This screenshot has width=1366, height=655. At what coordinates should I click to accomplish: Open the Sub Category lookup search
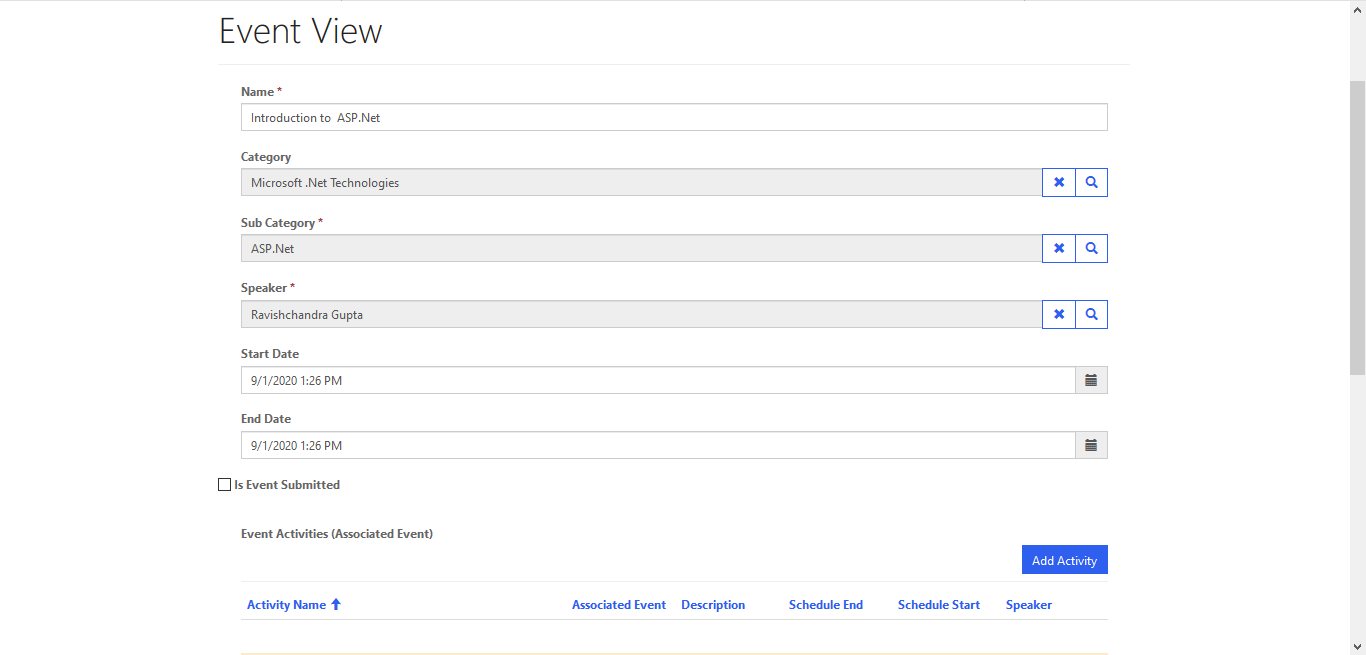(x=1091, y=248)
